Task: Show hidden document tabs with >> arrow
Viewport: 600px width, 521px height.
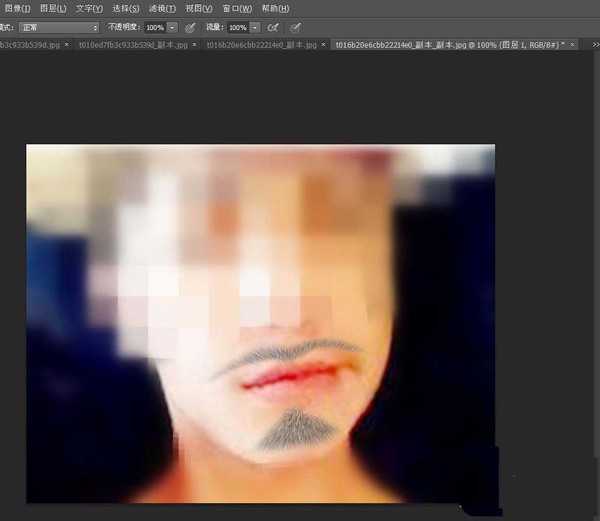Action: 594,45
